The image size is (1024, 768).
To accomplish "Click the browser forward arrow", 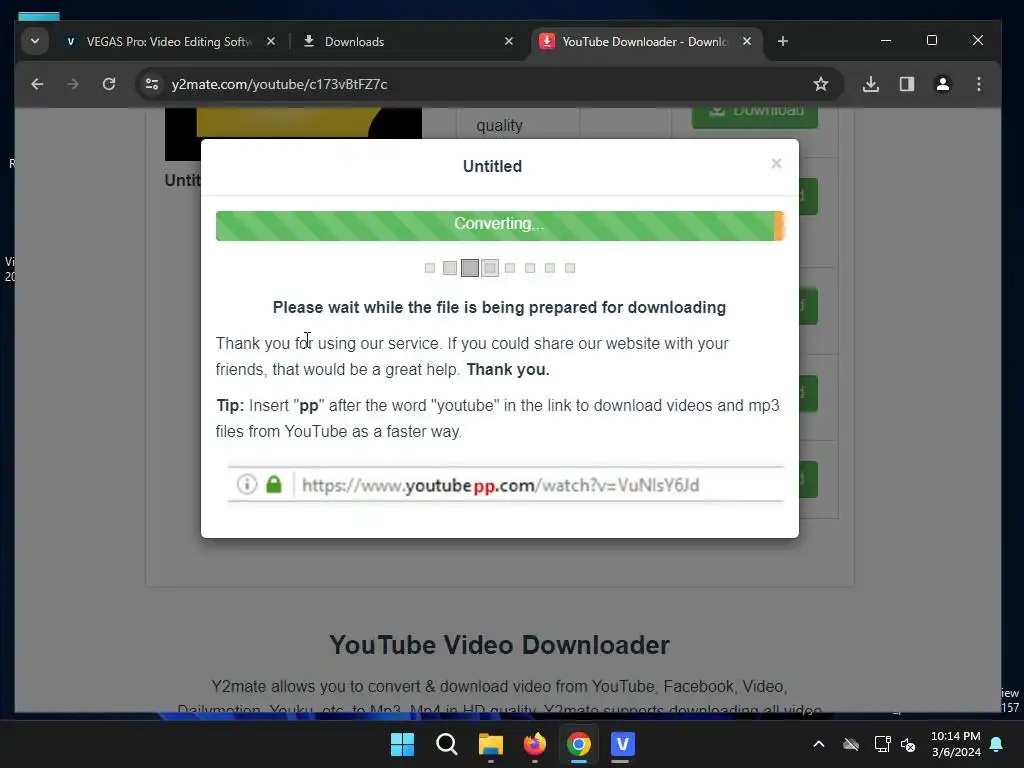I will pos(72,84).
